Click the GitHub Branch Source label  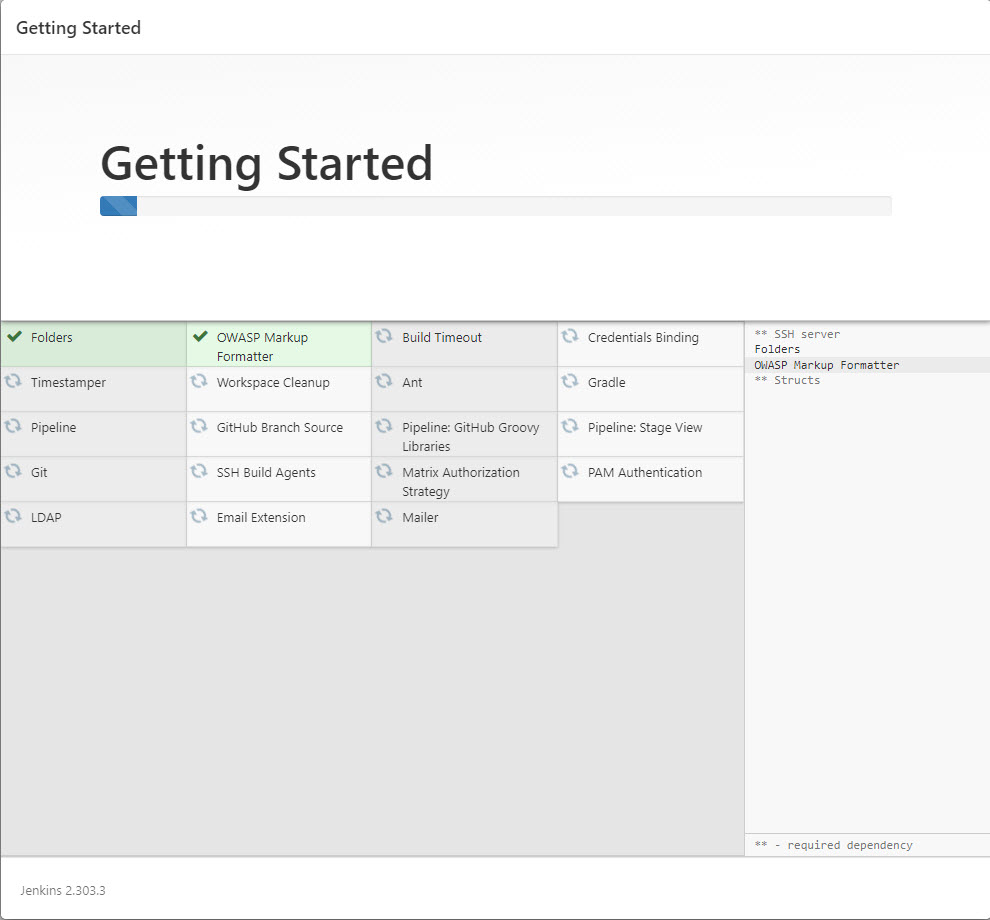(280, 427)
